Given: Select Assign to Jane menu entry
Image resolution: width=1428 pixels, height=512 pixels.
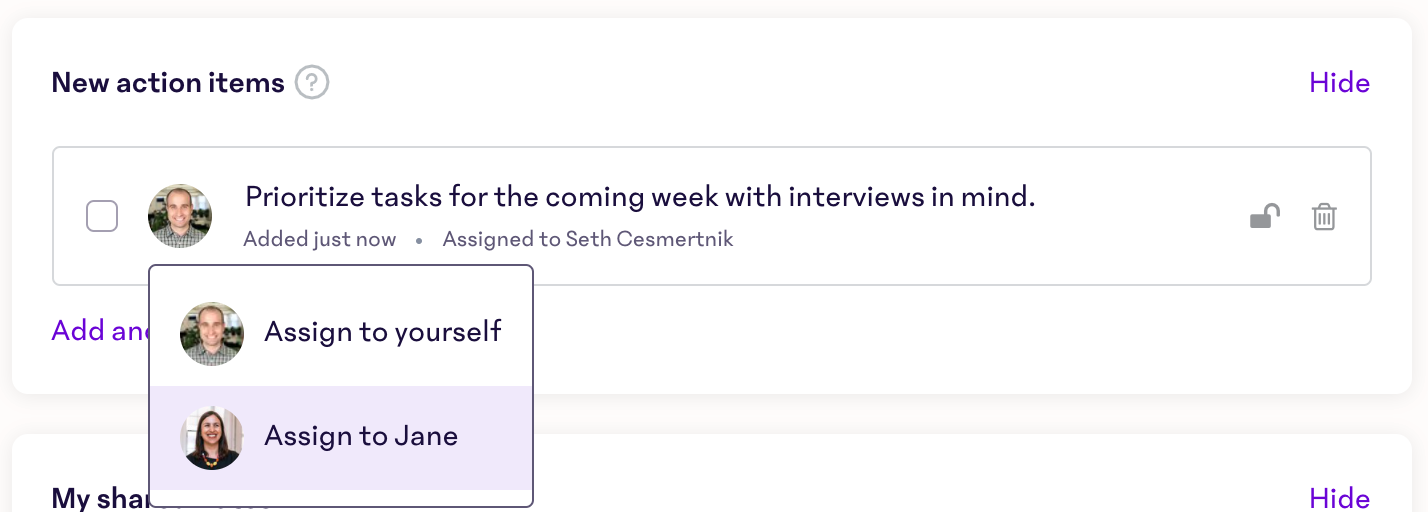Looking at the screenshot, I should tap(341, 438).
